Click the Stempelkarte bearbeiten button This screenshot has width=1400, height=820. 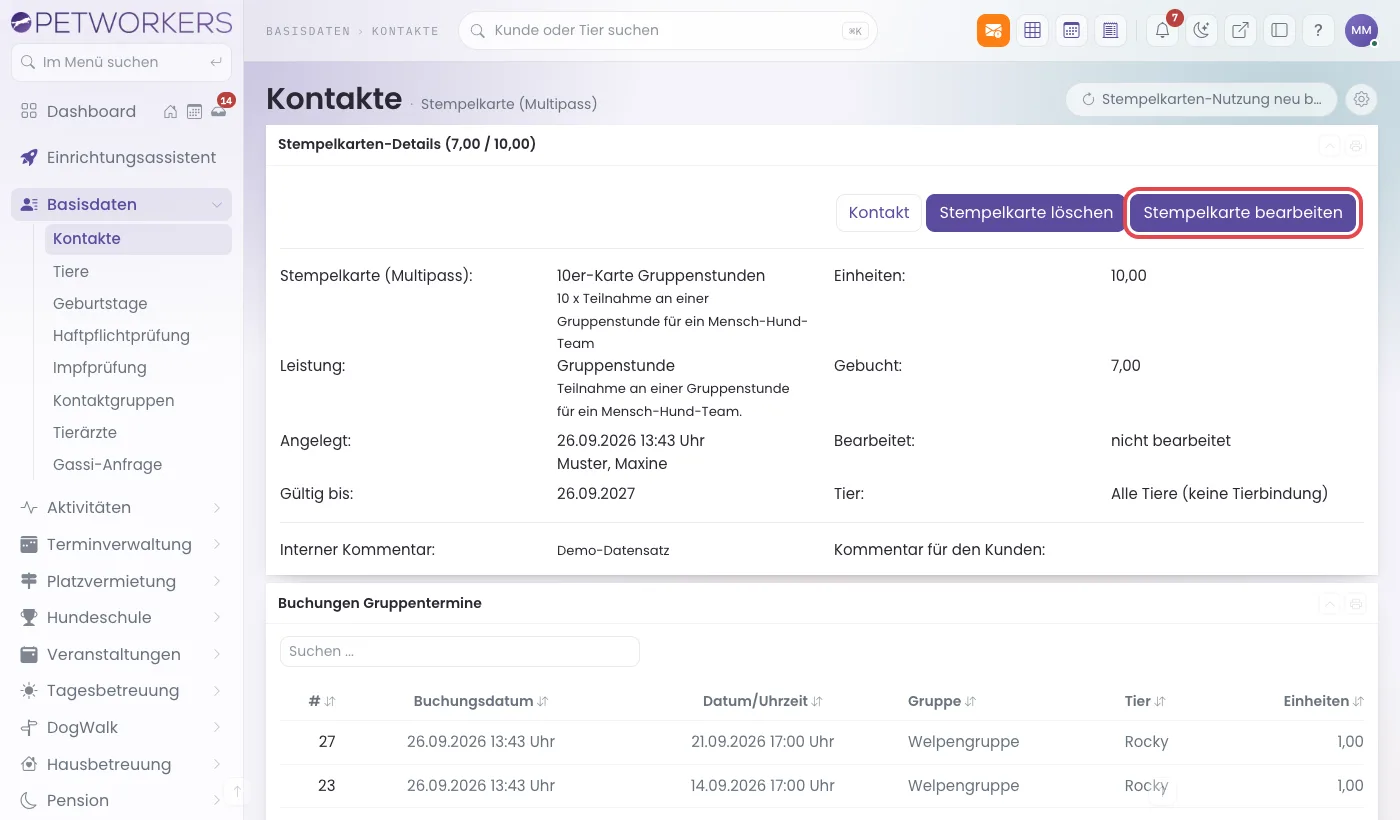tap(1243, 212)
